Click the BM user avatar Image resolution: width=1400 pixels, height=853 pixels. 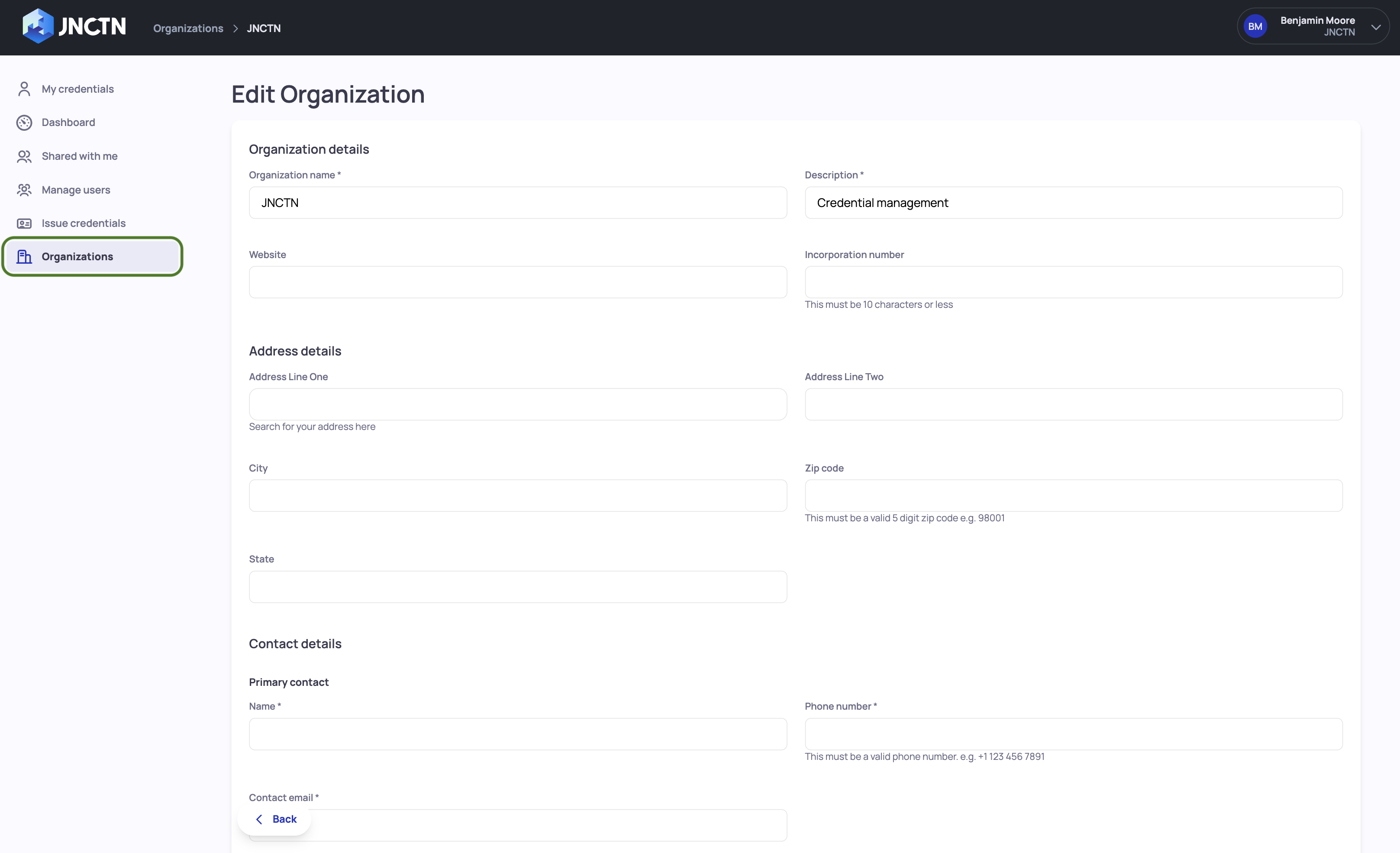point(1255,27)
